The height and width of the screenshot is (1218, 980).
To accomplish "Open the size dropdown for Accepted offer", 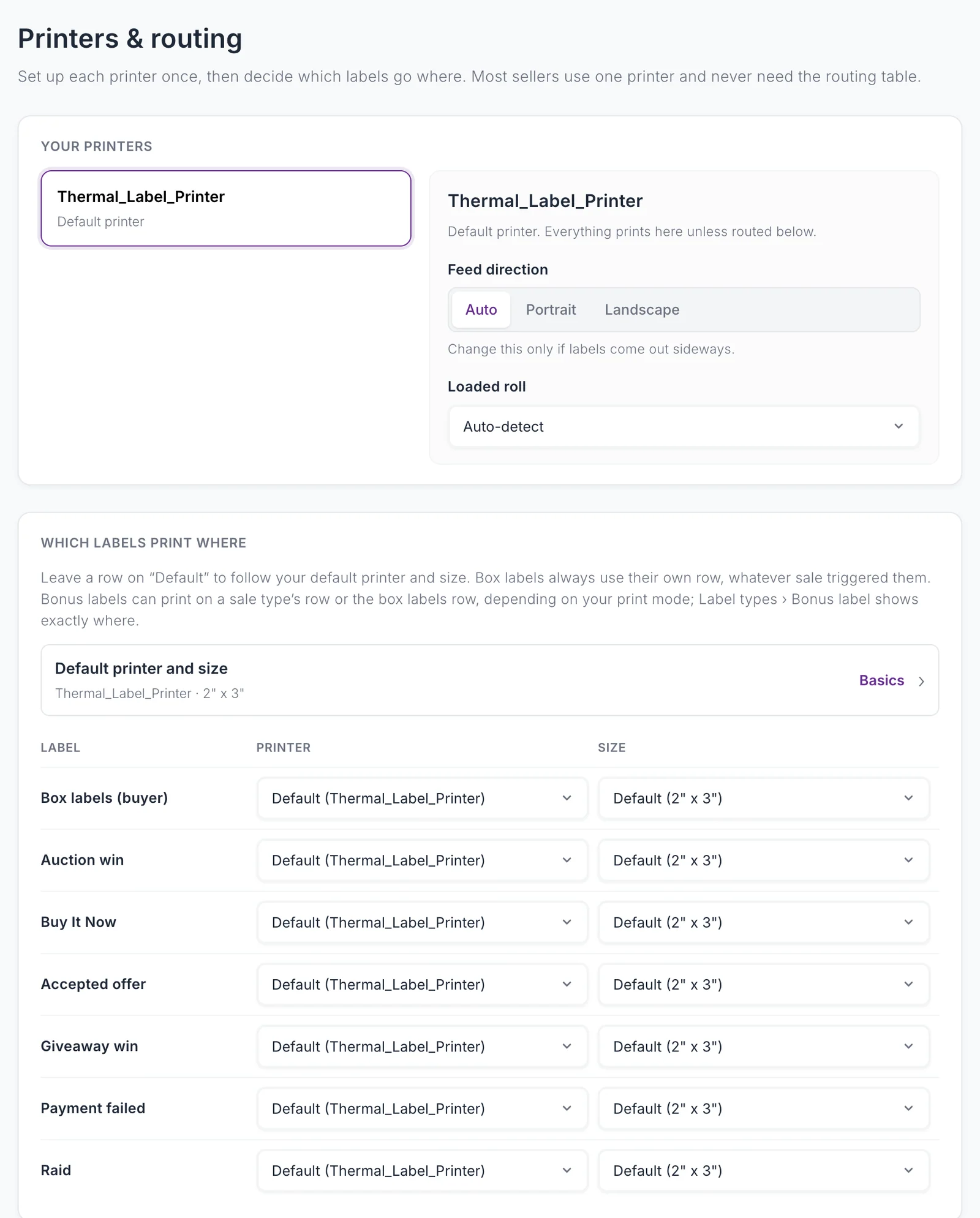I will point(764,985).
